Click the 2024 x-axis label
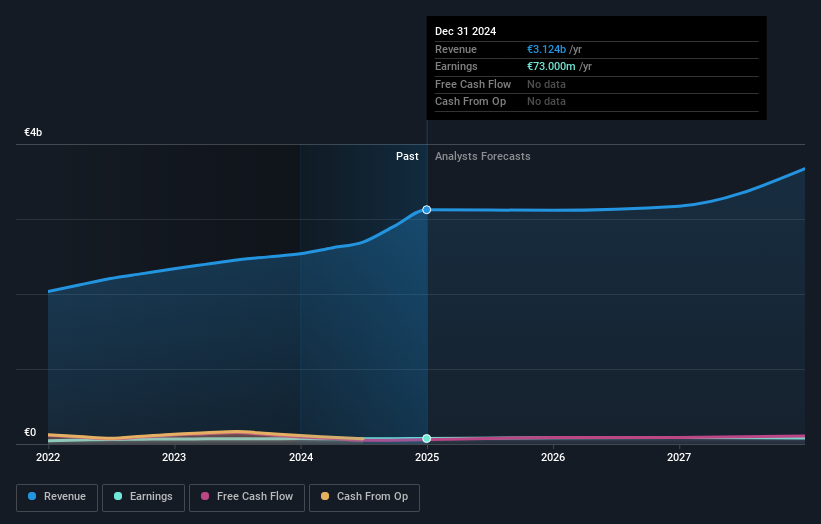This screenshot has width=821, height=524. (301, 458)
